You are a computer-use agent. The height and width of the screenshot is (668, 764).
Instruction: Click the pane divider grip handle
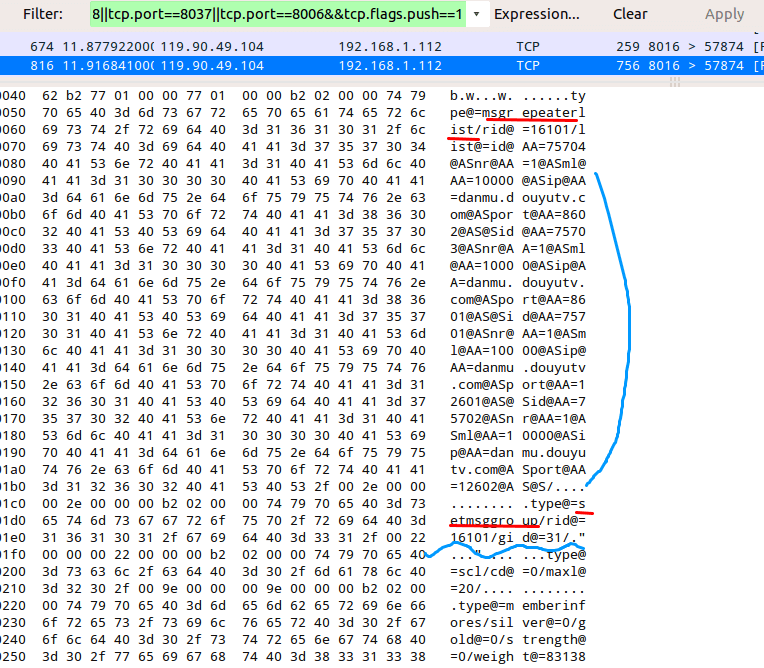[675, 83]
